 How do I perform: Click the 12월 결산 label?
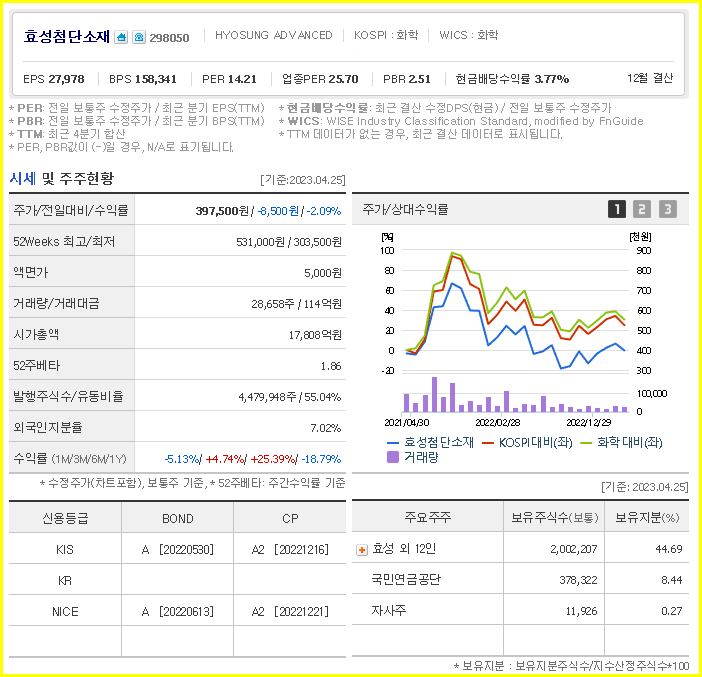click(650, 78)
